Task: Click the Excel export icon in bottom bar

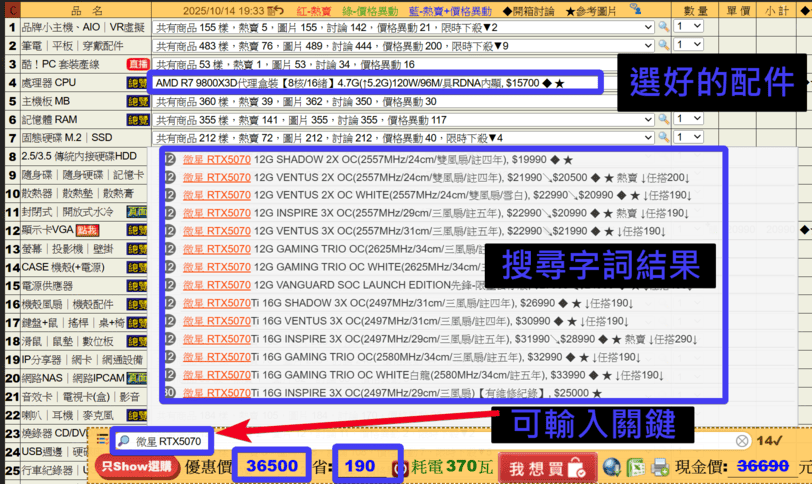Action: [636, 468]
